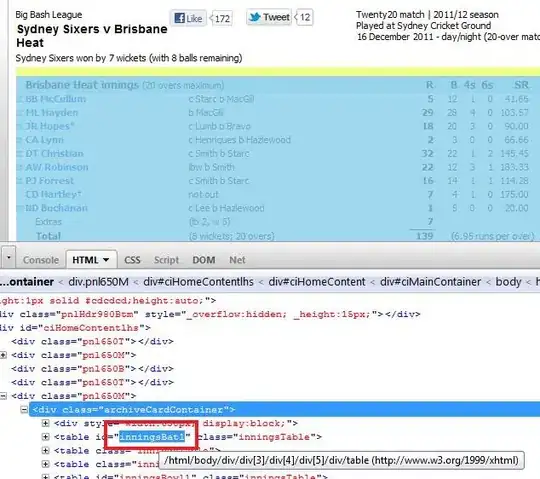Click the Twitter Tweet button
The width and height of the screenshot is (540, 479).
coord(269,17)
